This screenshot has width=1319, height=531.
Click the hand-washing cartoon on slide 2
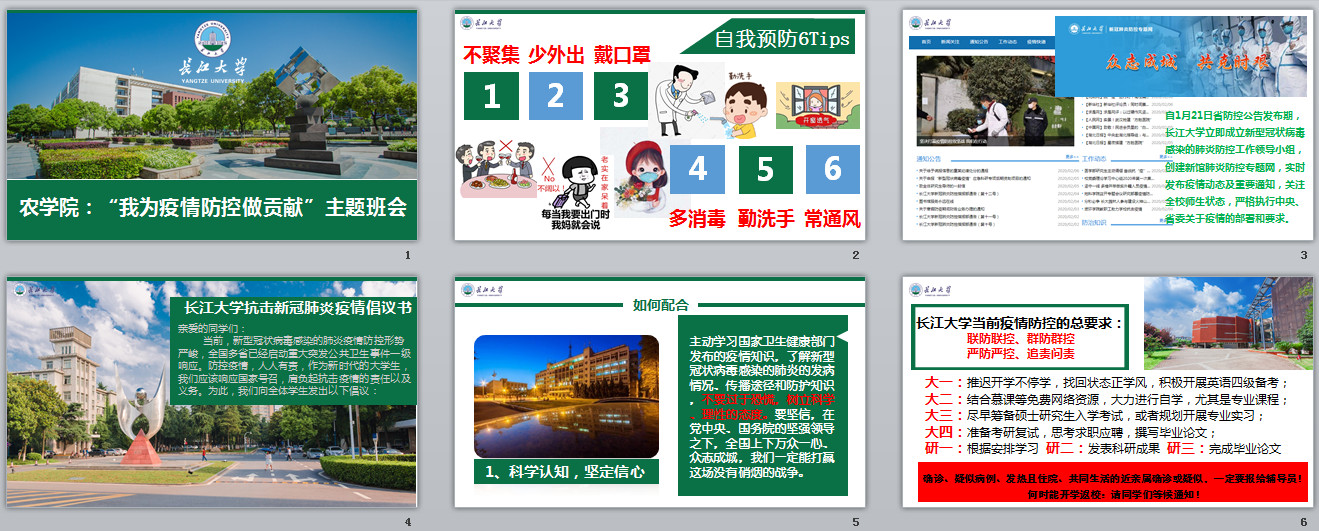744,108
